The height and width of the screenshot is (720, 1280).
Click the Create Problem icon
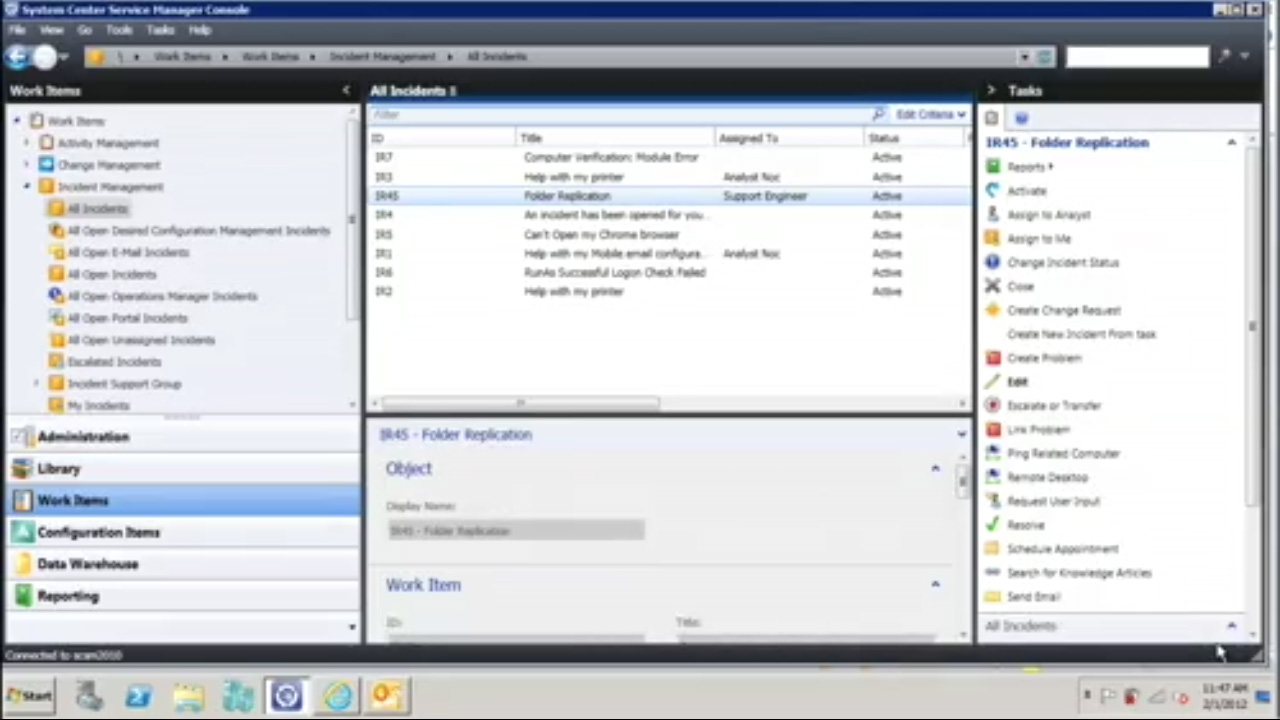pyautogui.click(x=992, y=358)
